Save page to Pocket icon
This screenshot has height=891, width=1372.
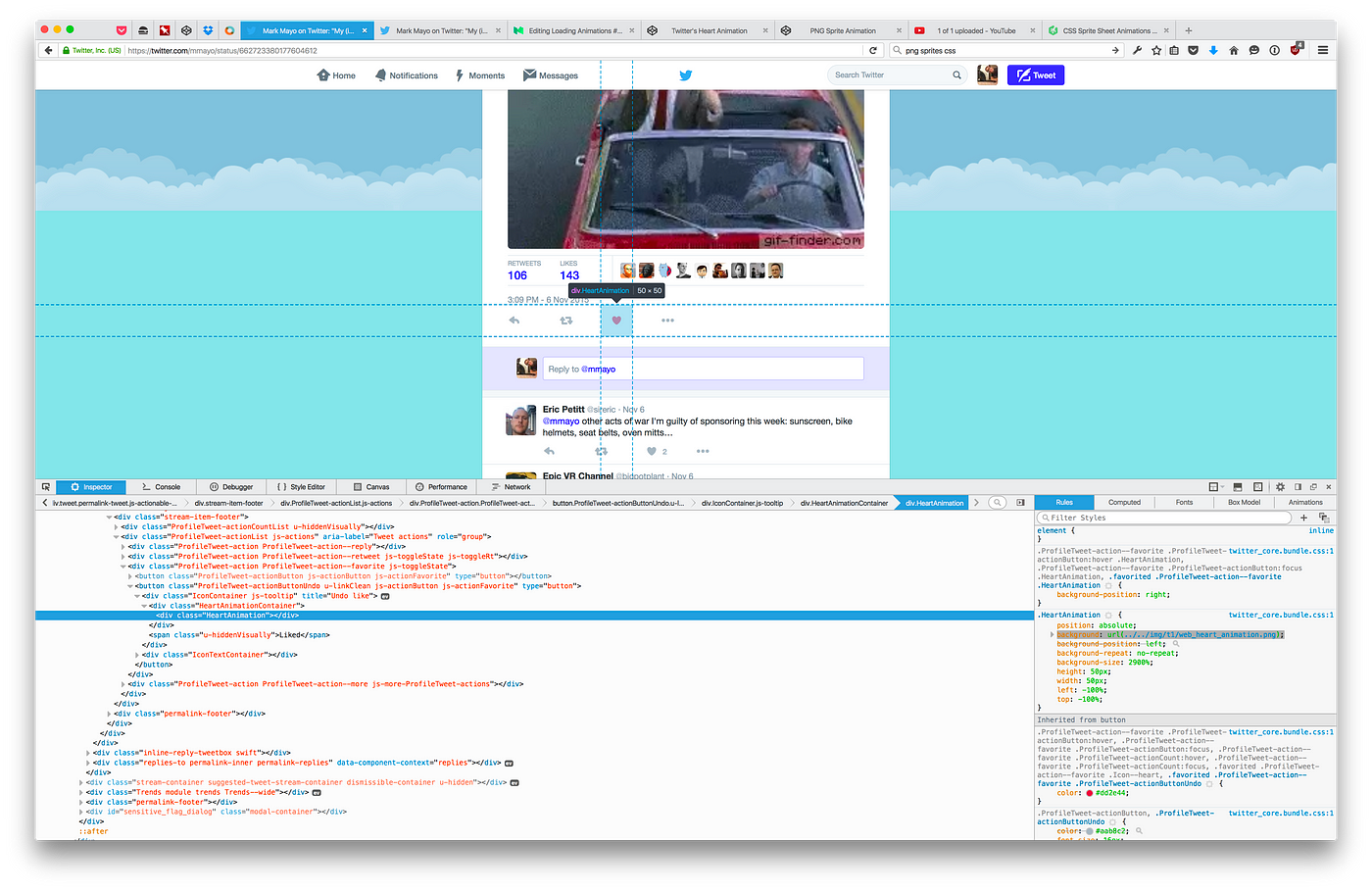(x=1193, y=50)
